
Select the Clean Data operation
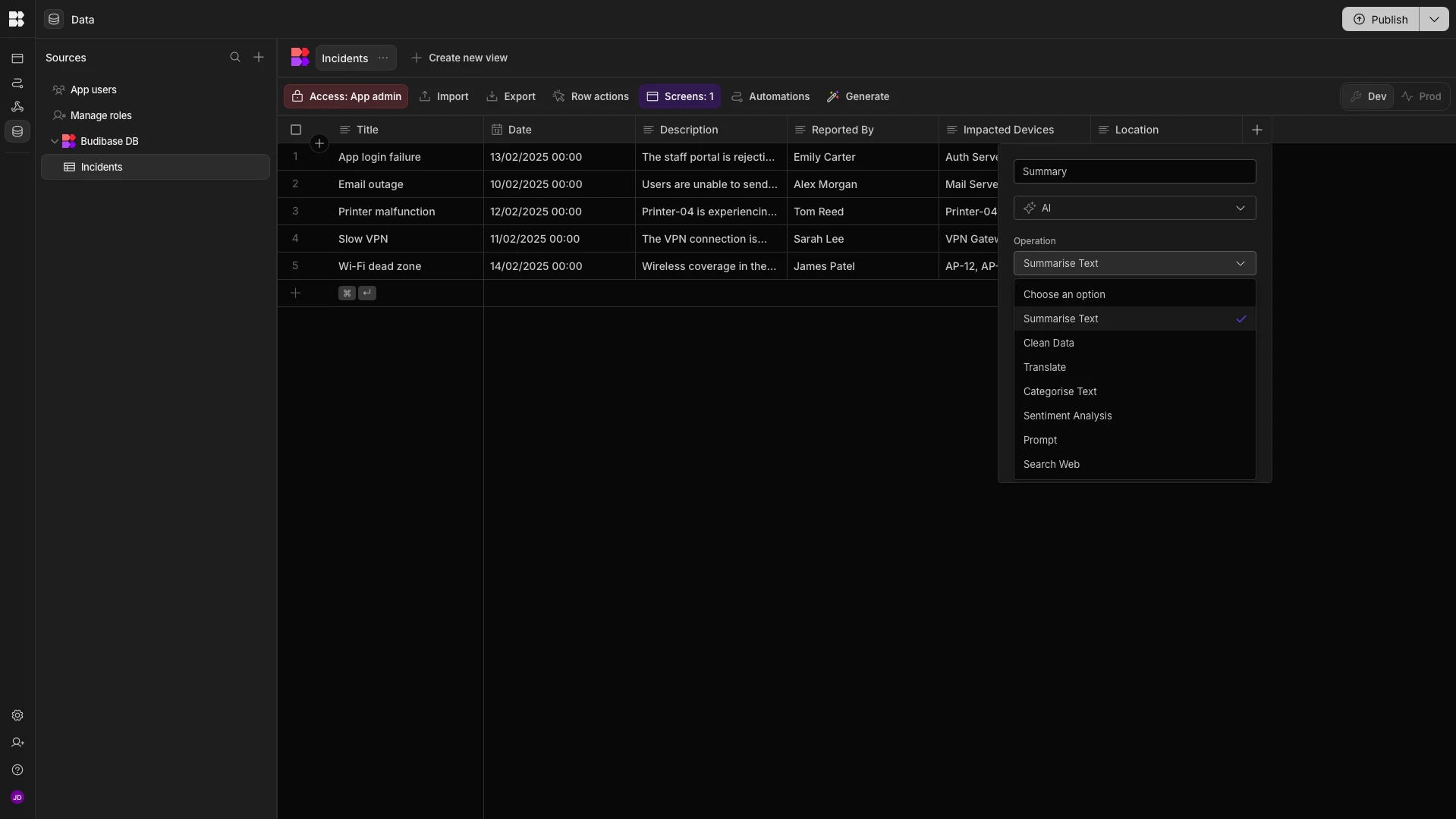(x=1134, y=343)
